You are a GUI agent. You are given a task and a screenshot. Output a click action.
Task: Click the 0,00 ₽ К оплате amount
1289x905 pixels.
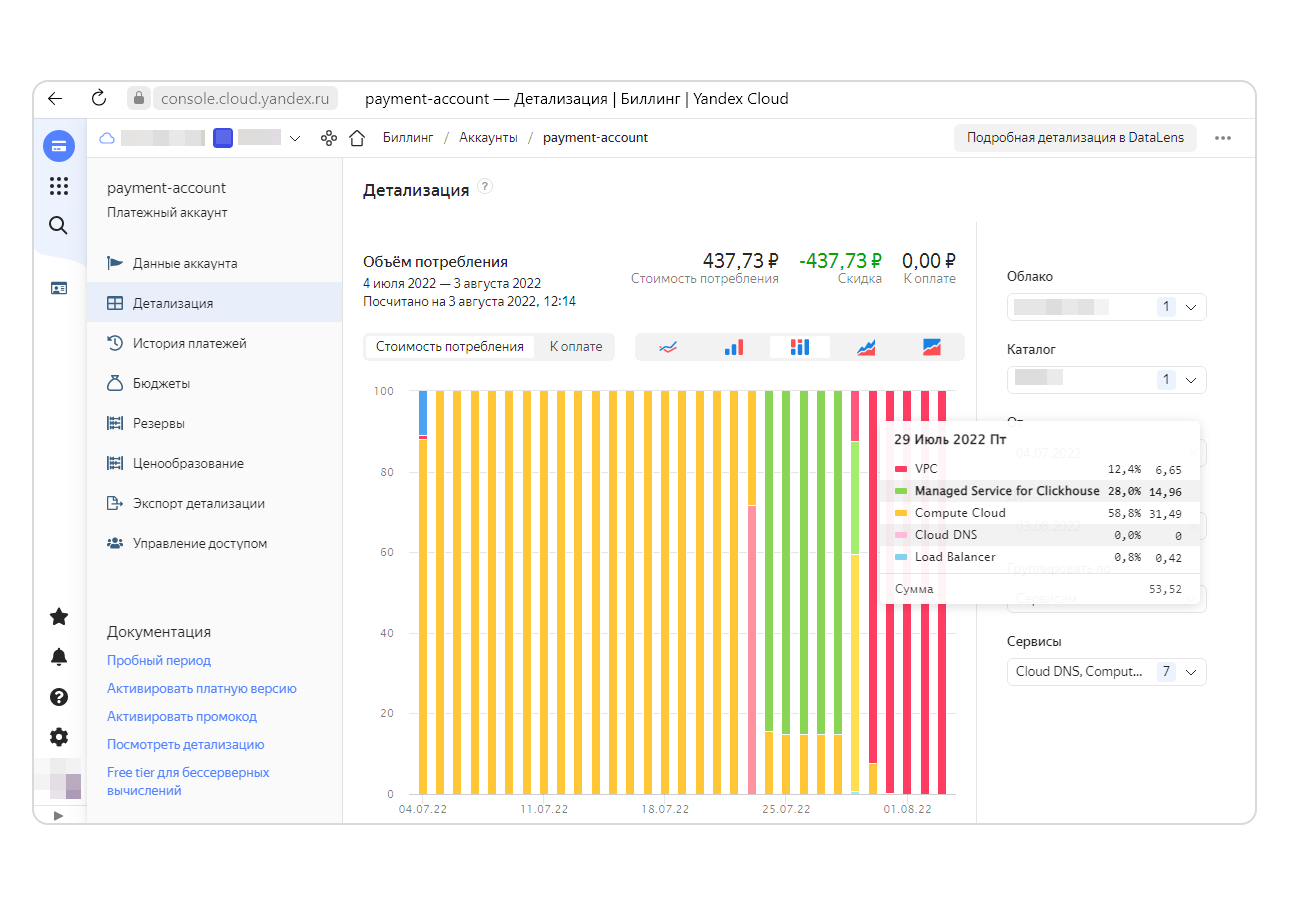pos(929,261)
